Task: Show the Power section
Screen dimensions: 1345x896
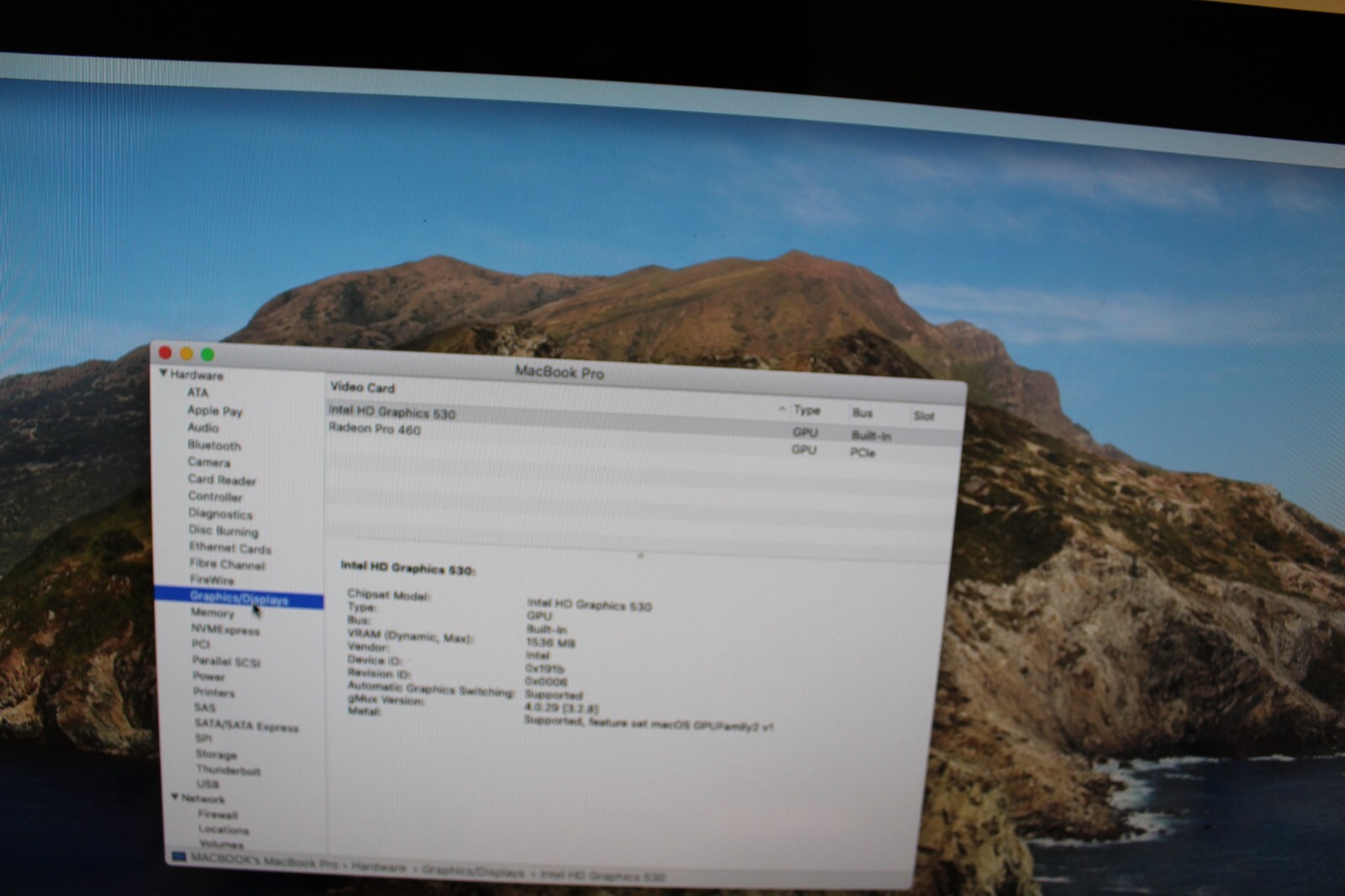Action: pos(208,677)
